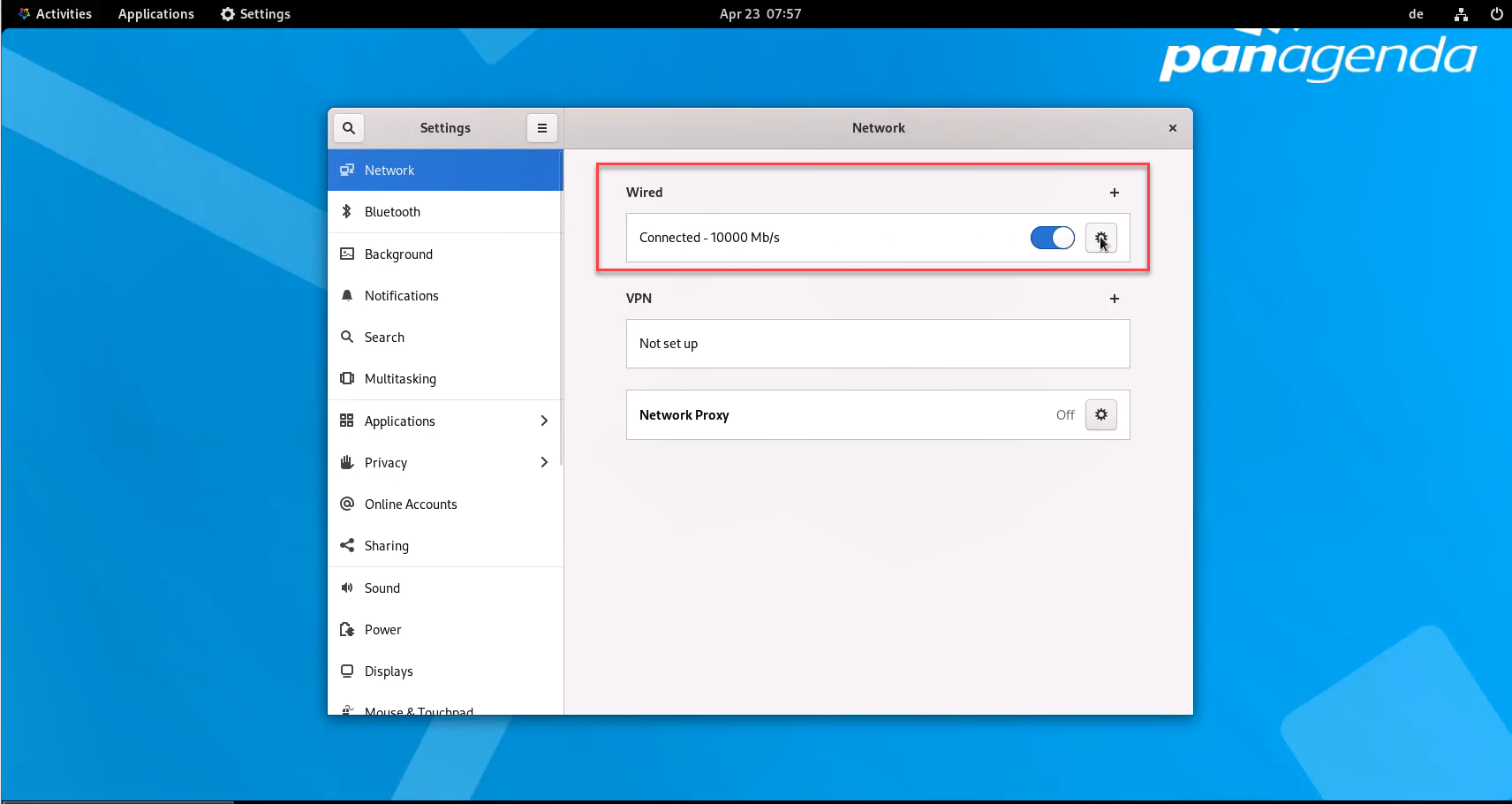Click the power icon in top bar
Viewport: 1512px width, 804px height.
1496,14
